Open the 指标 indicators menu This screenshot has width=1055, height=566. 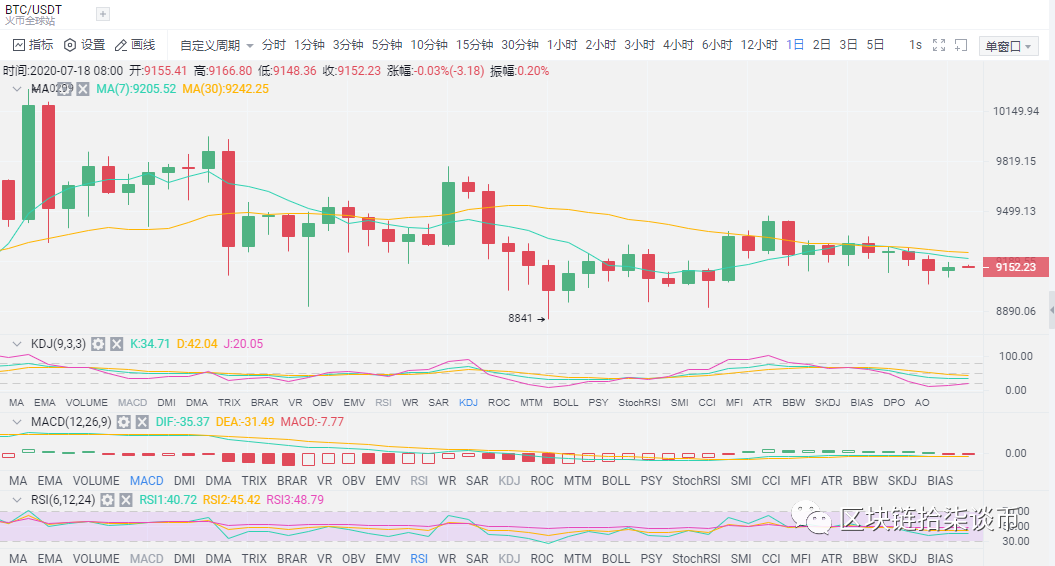[x=32, y=45]
